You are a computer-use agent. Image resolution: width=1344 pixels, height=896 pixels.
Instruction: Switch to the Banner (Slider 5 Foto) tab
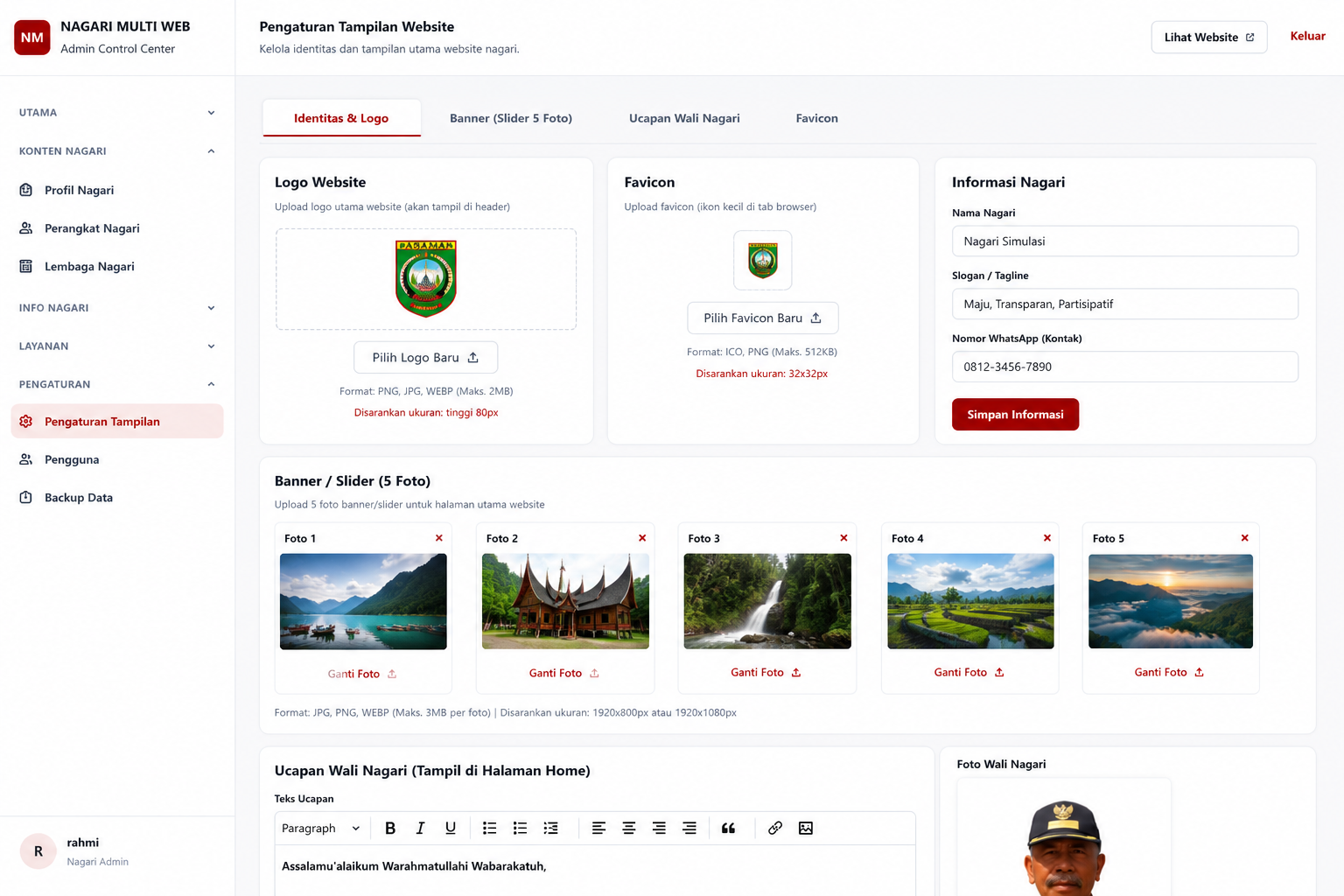click(511, 118)
